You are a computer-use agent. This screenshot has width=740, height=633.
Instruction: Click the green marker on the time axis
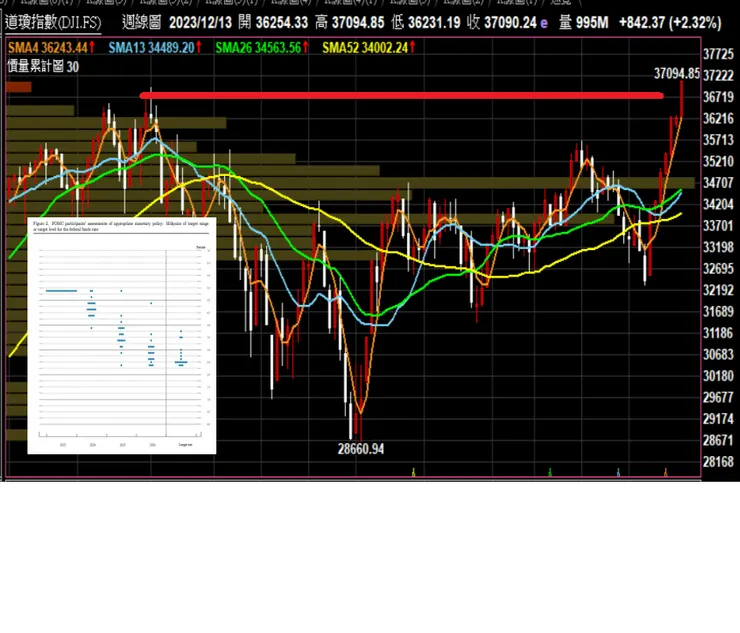coord(550,472)
